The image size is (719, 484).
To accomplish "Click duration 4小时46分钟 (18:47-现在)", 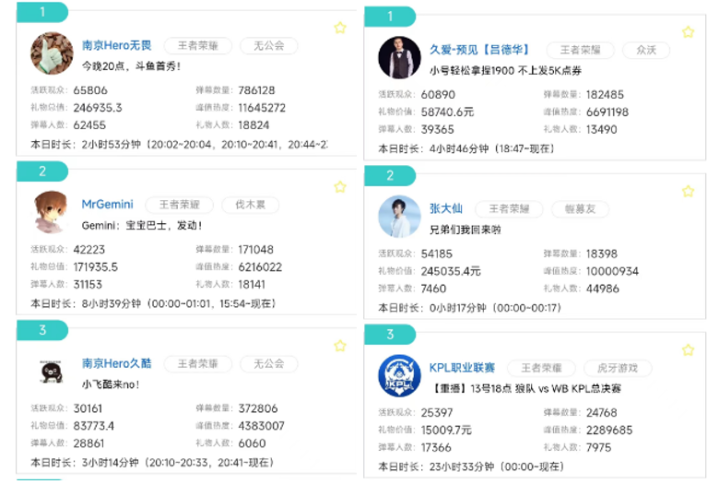I will [x=492, y=148].
